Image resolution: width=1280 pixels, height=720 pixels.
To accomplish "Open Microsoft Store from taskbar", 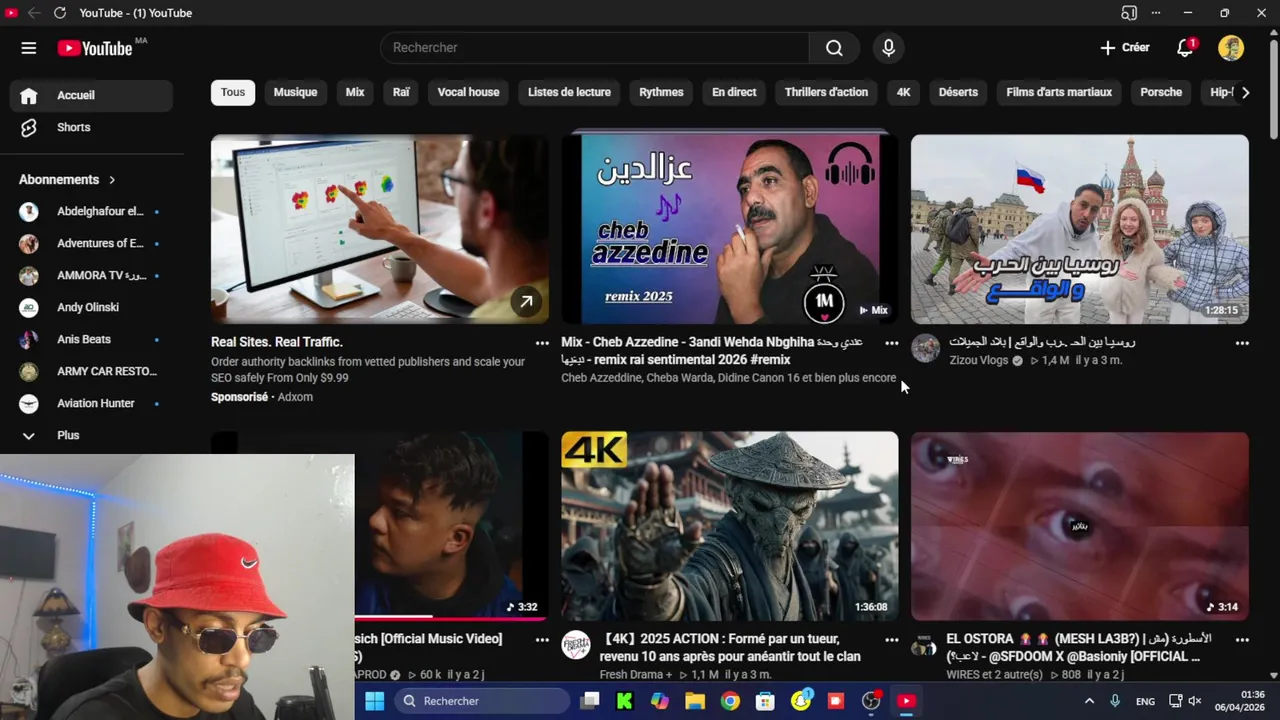I will click(765, 701).
